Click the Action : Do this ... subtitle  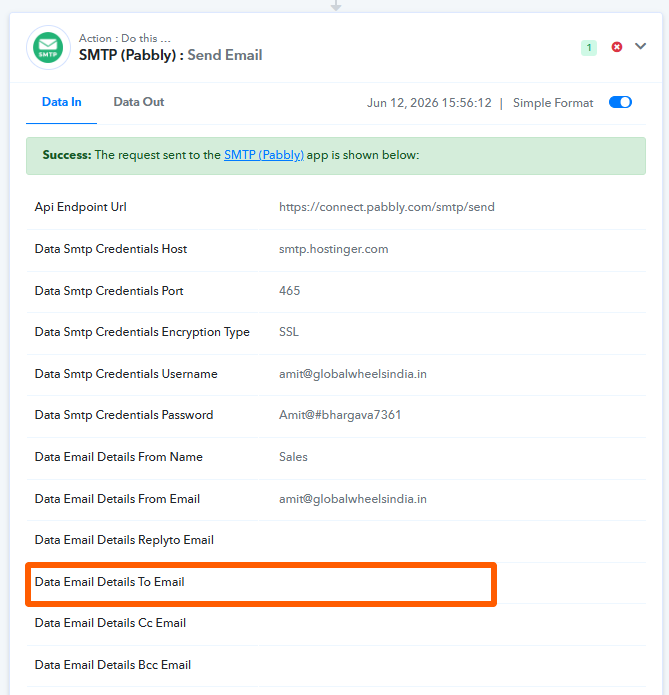125,38
